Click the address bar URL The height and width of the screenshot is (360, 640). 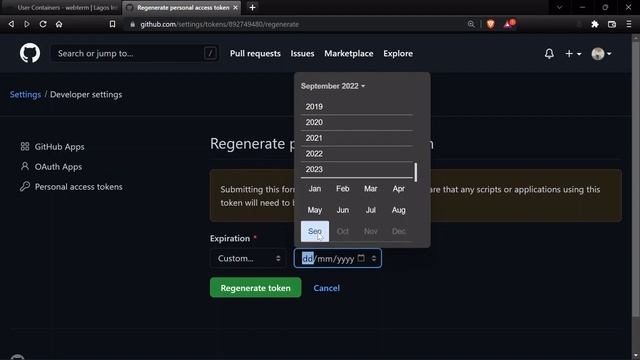[219, 24]
